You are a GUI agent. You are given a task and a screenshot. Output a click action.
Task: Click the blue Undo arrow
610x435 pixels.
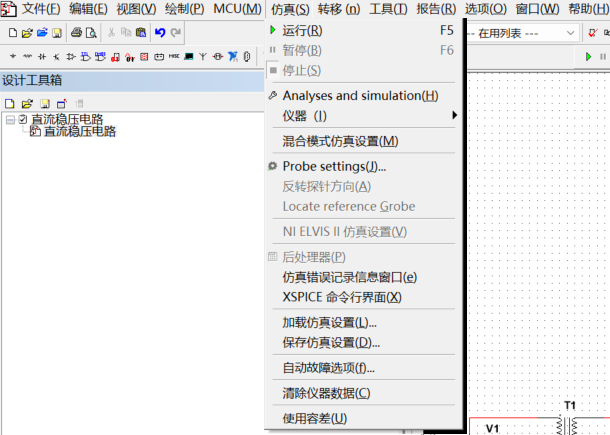pyautogui.click(x=160, y=33)
